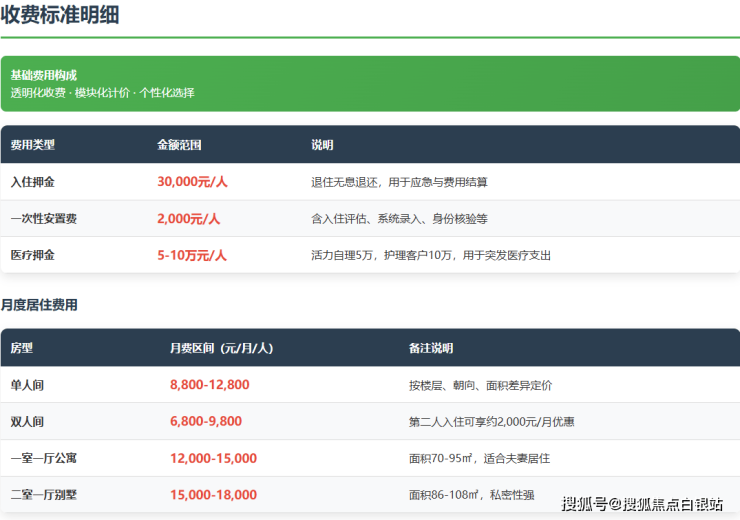Select the 一次性安置费 row label
Viewport: 740px width, 520px height.
tap(44, 218)
